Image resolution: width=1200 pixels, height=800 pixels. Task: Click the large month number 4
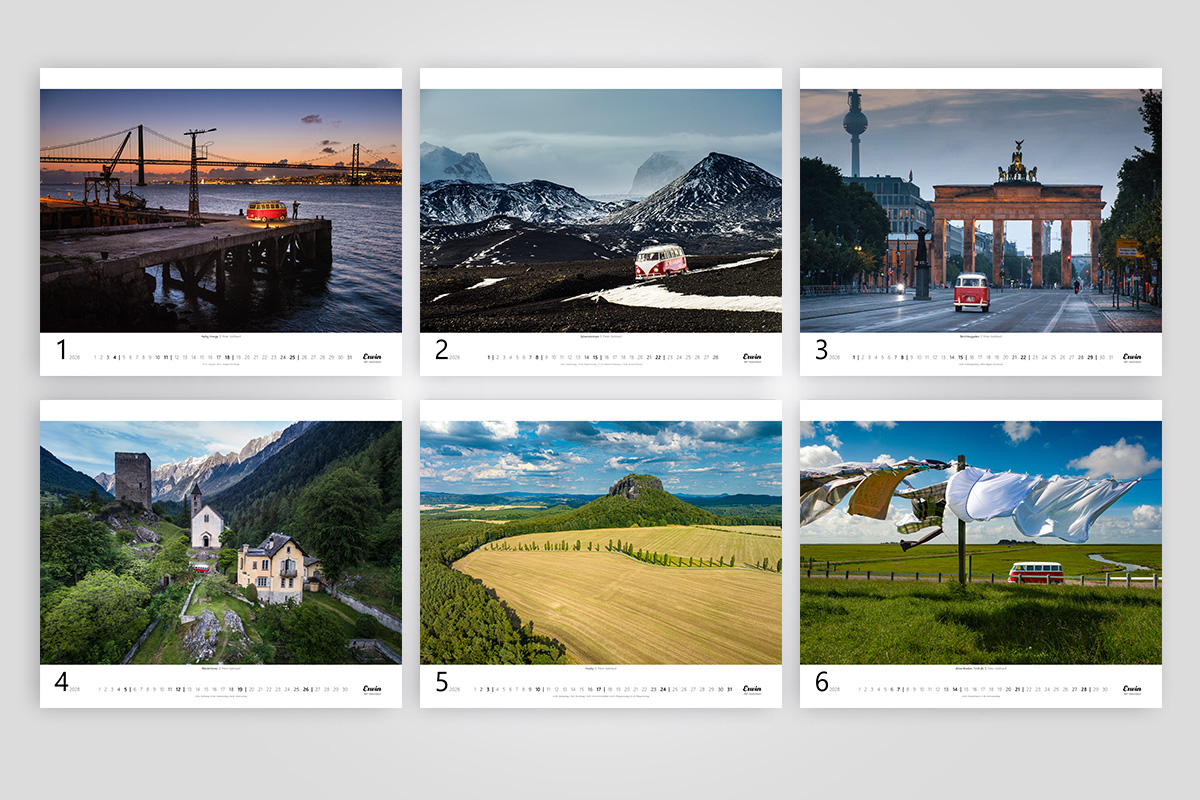click(x=61, y=682)
